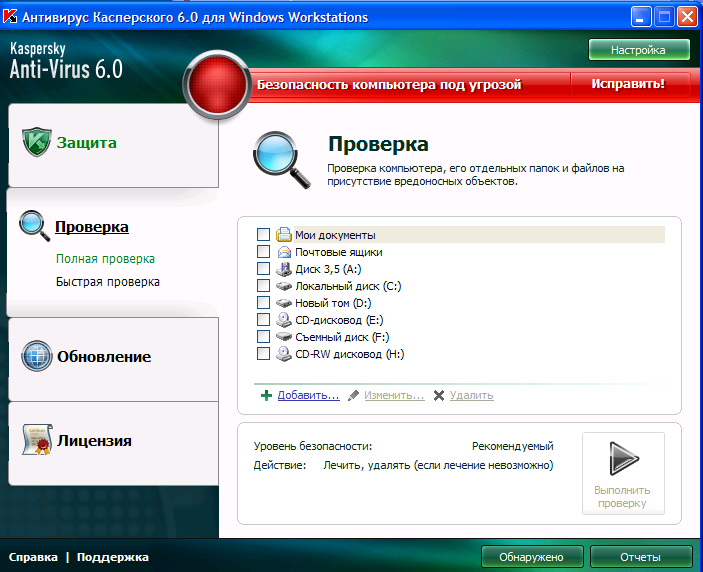Click the Изменить... link
The image size is (703, 572).
[x=394, y=395]
